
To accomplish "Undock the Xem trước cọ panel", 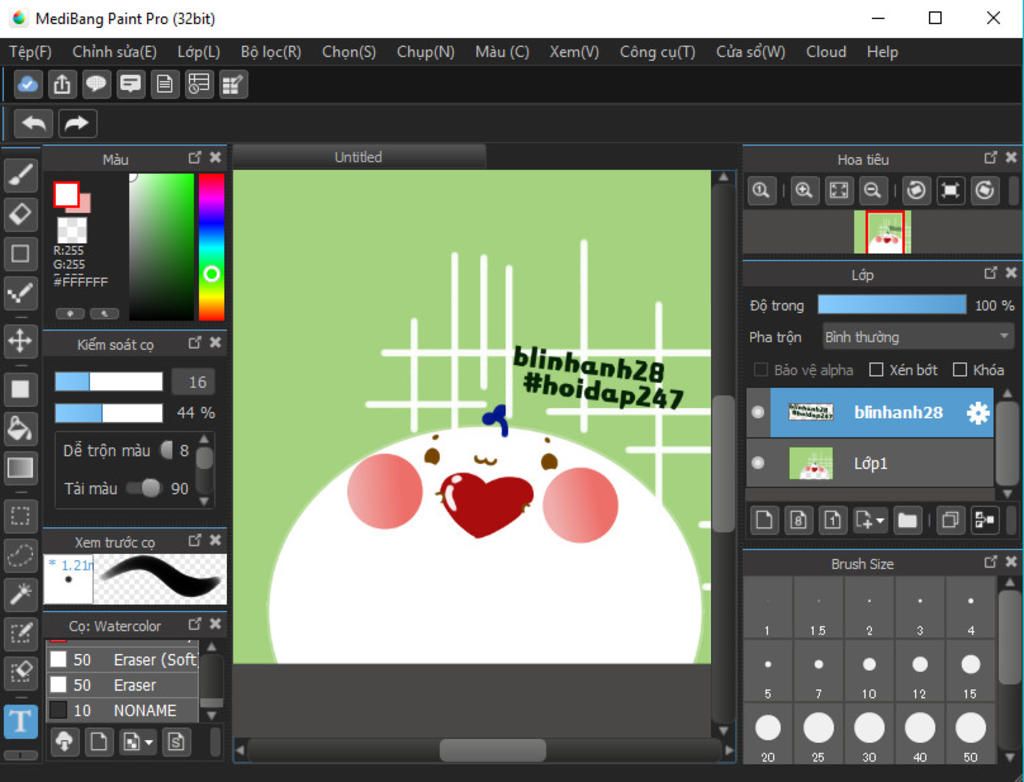I will (195, 540).
